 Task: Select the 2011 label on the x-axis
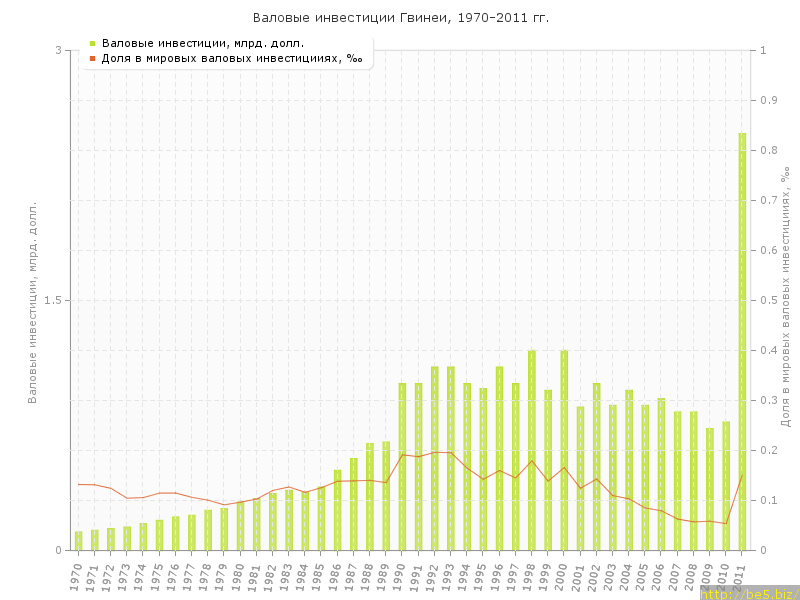tap(738, 577)
